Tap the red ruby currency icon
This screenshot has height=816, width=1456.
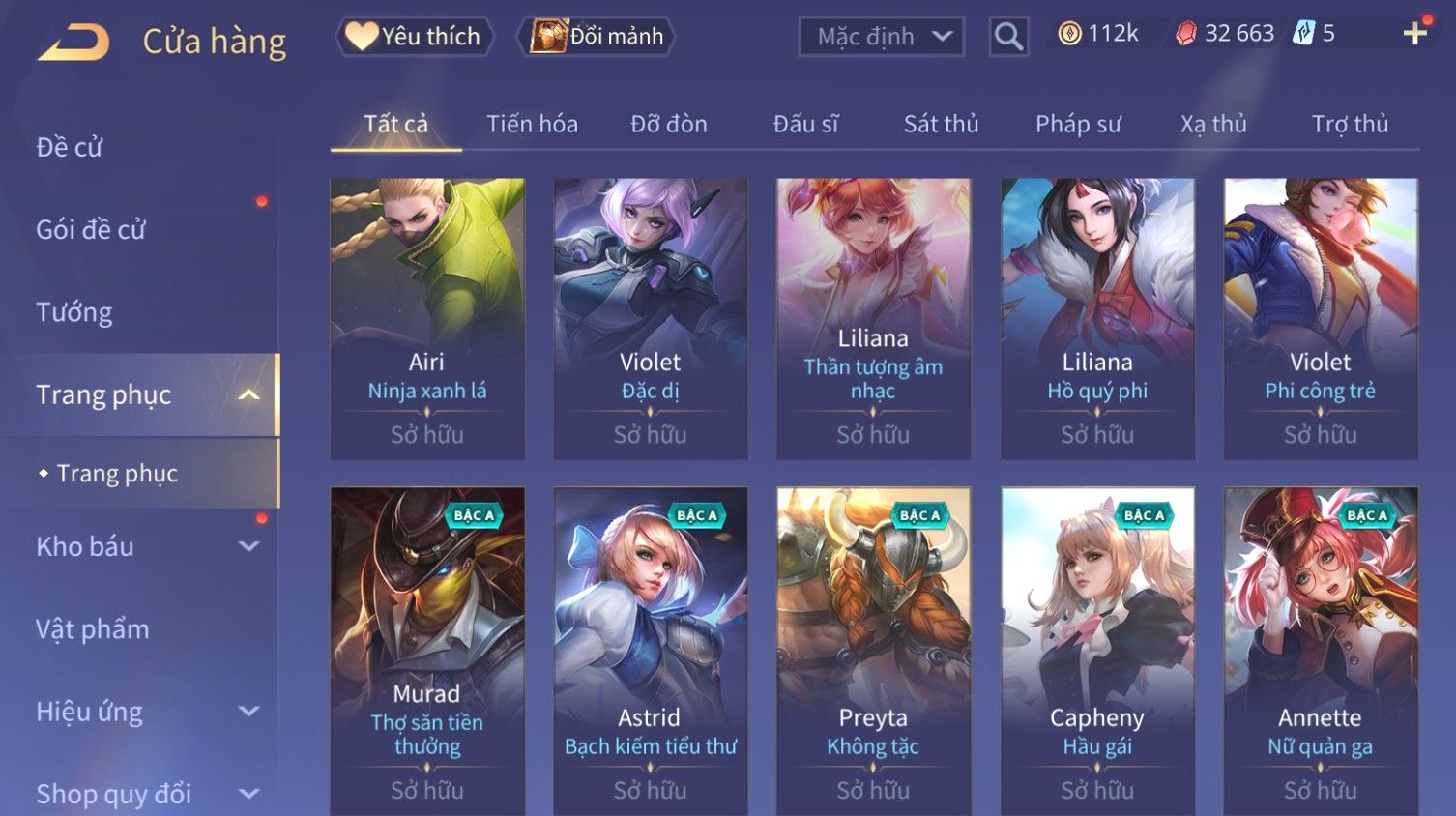point(1186,34)
